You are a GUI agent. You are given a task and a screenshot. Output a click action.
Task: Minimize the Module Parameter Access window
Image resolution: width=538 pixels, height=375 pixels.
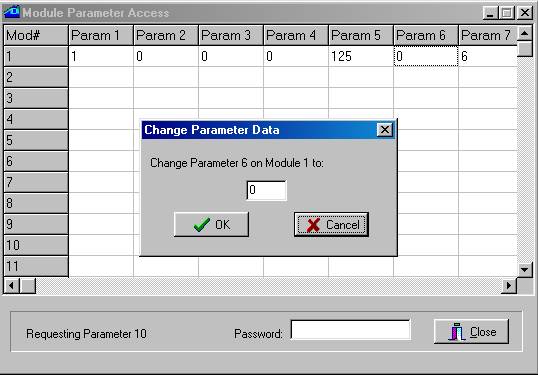(x=490, y=13)
